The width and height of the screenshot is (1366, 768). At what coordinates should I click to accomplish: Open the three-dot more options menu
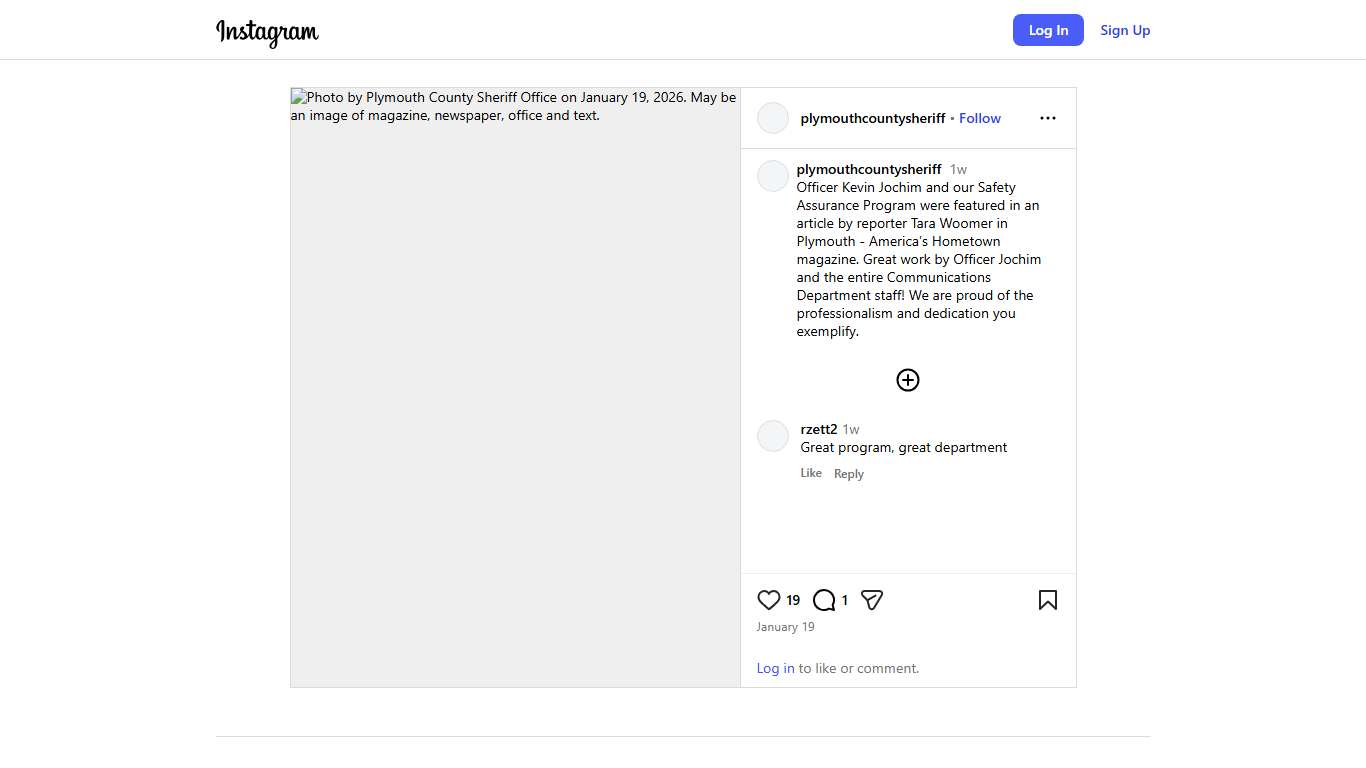click(1047, 118)
